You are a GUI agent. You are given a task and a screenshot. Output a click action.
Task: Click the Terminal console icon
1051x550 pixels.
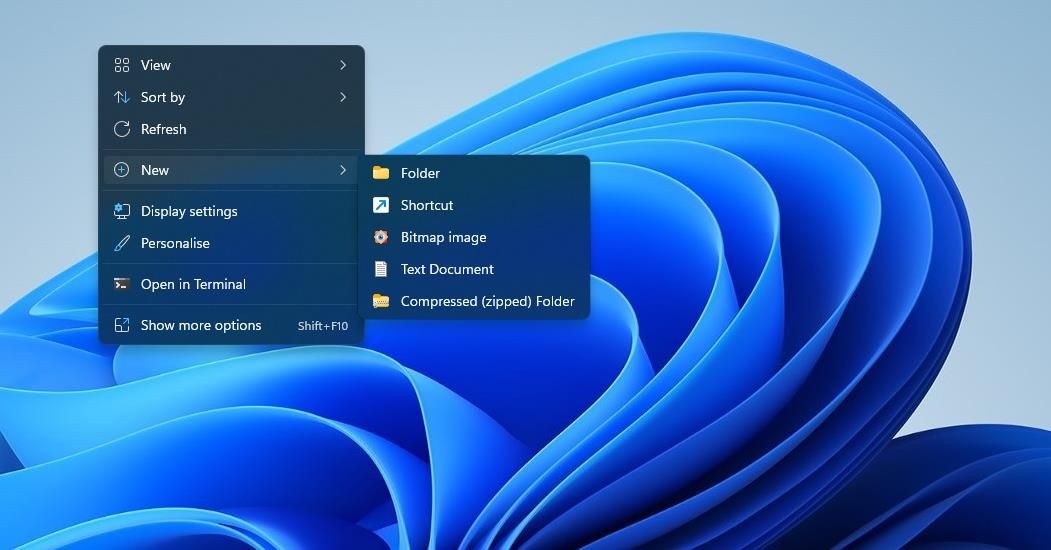coord(121,284)
